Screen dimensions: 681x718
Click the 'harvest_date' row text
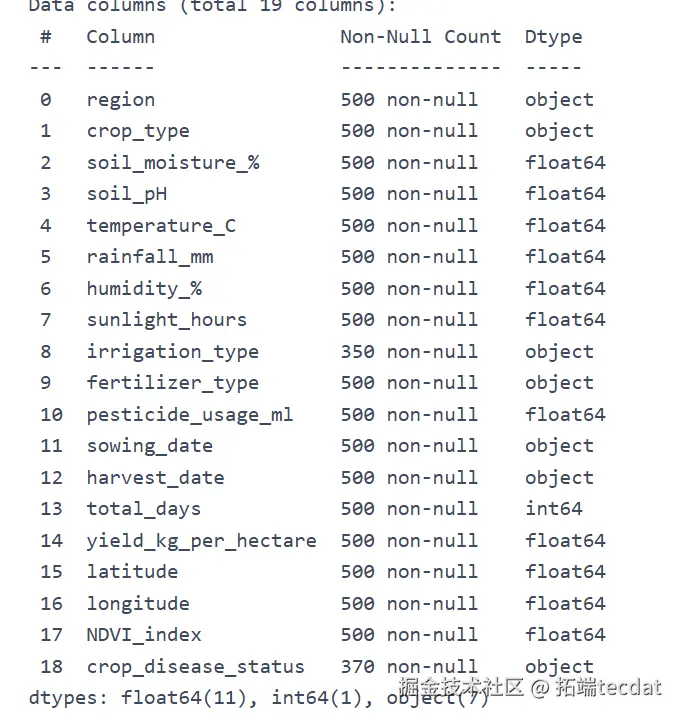[x=155, y=478]
